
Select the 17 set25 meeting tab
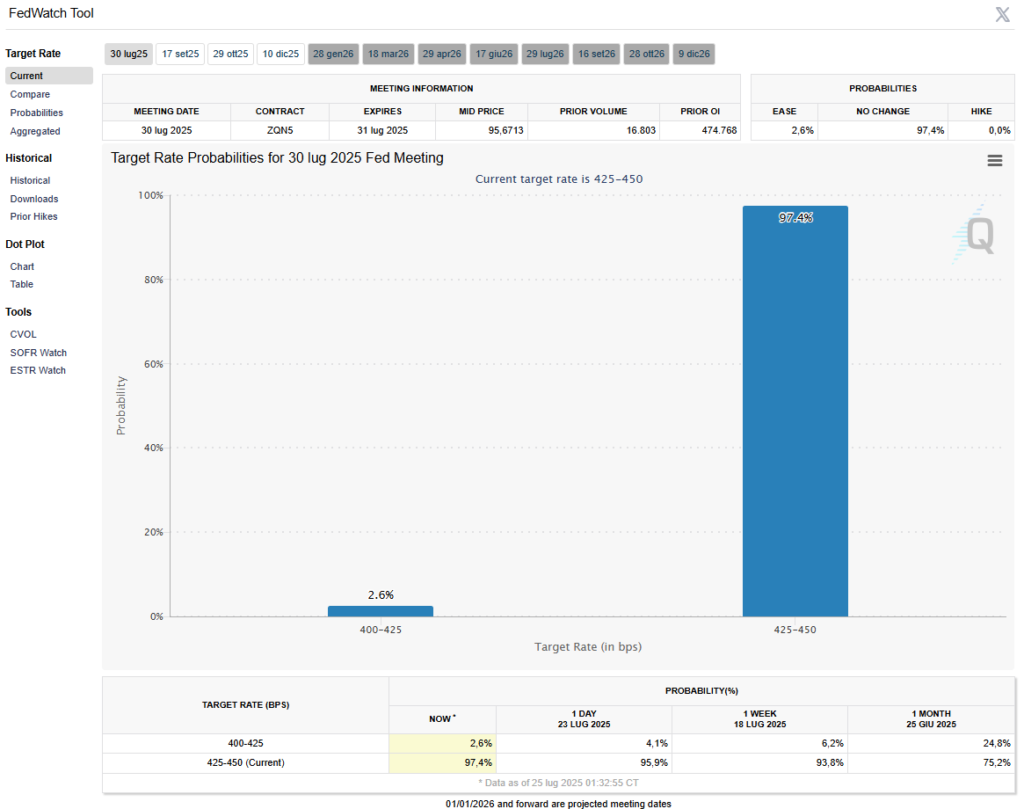coord(180,54)
